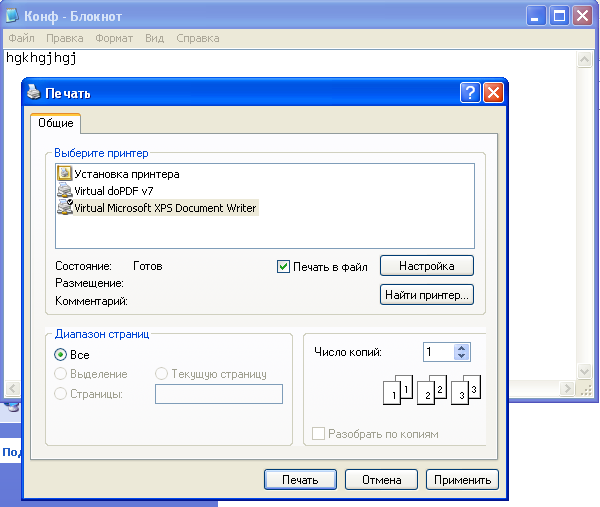Minimize the Notepad window
The width and height of the screenshot is (600, 507).
(536, 16)
